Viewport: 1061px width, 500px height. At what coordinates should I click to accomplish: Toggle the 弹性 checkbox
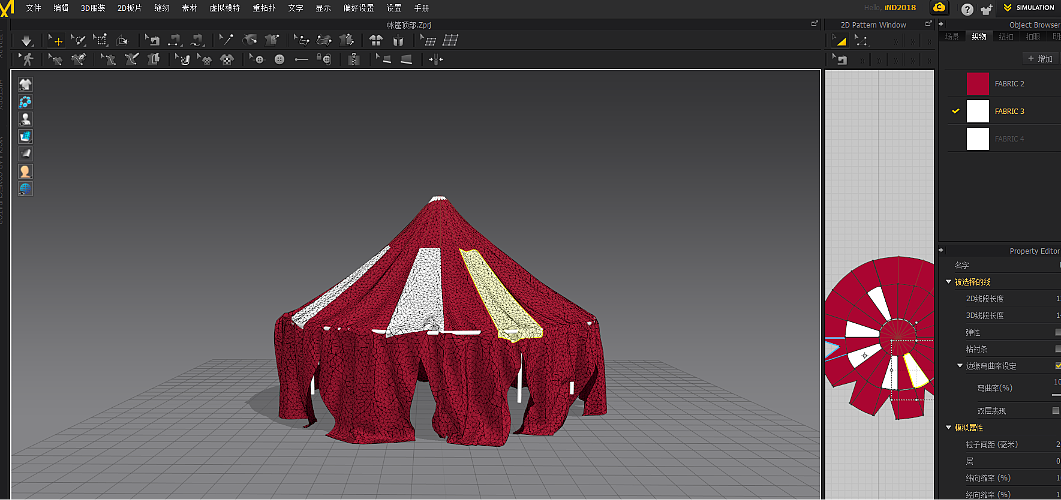pos(1058,332)
